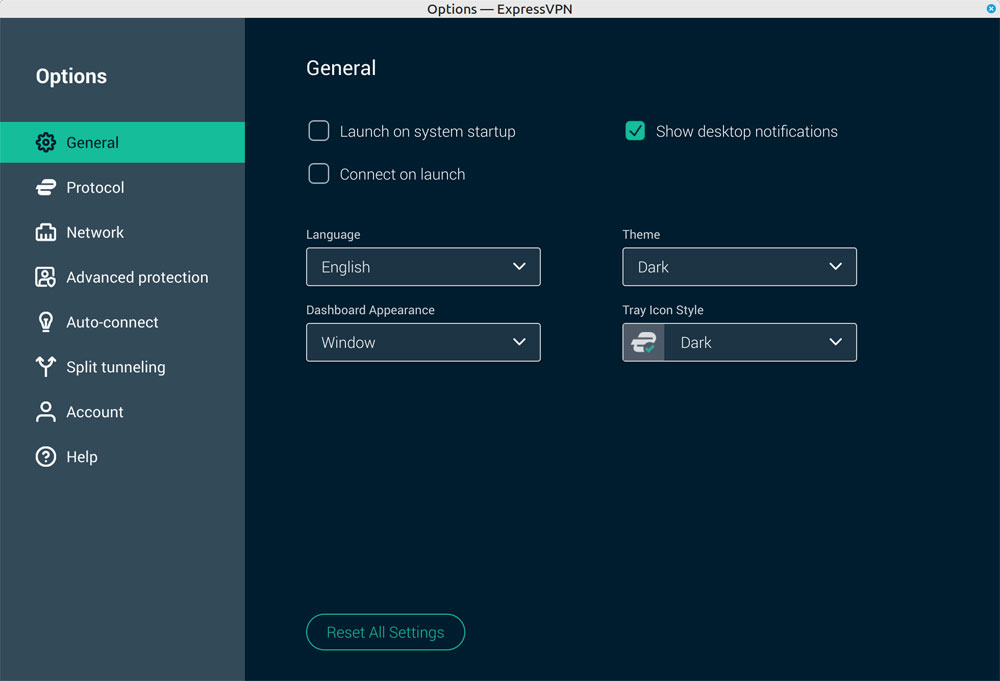Switch to Auto-connect section label

point(112,322)
